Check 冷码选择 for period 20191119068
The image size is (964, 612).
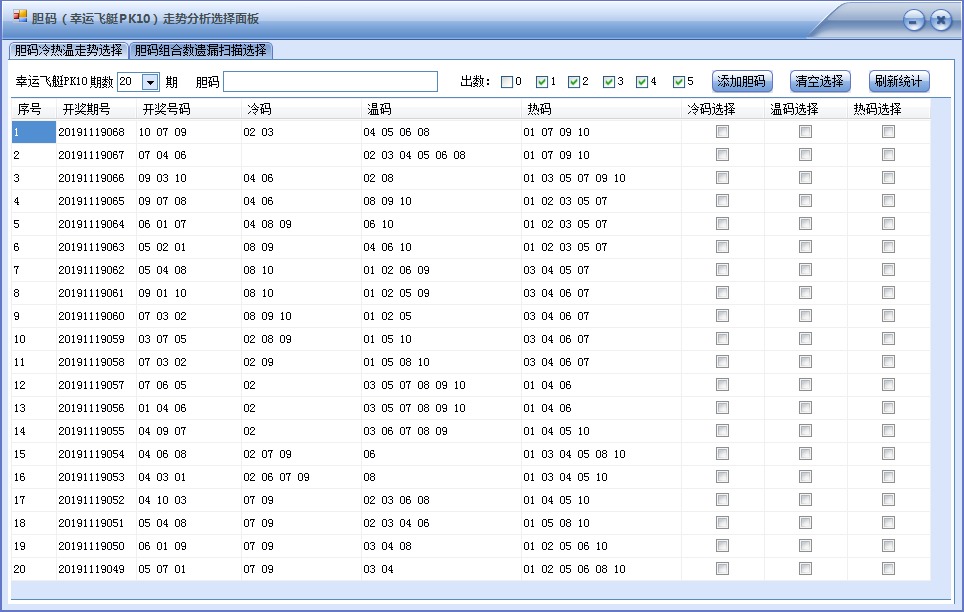tap(722, 131)
